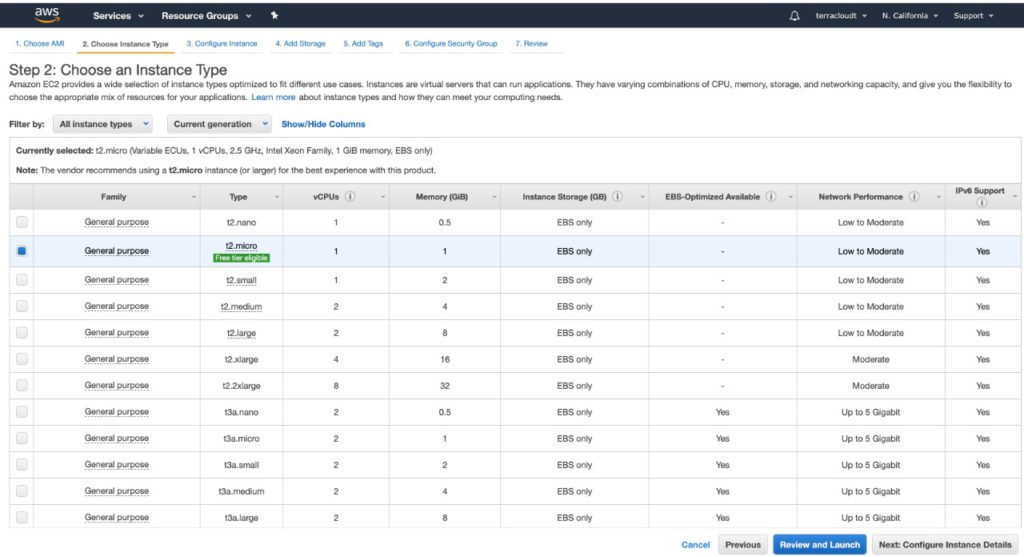Uncheck the selected t2.micro row checkbox

pyautogui.click(x=22, y=251)
